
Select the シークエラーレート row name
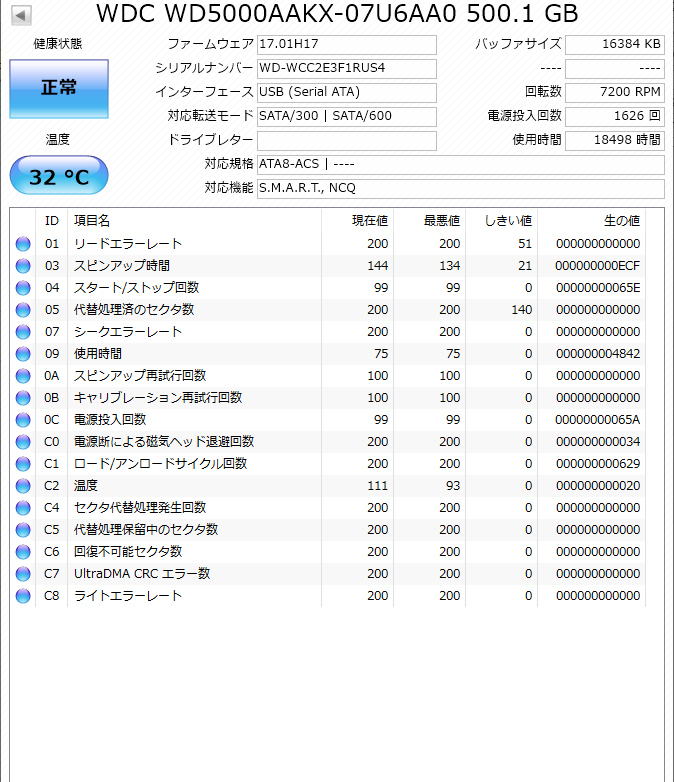128,332
